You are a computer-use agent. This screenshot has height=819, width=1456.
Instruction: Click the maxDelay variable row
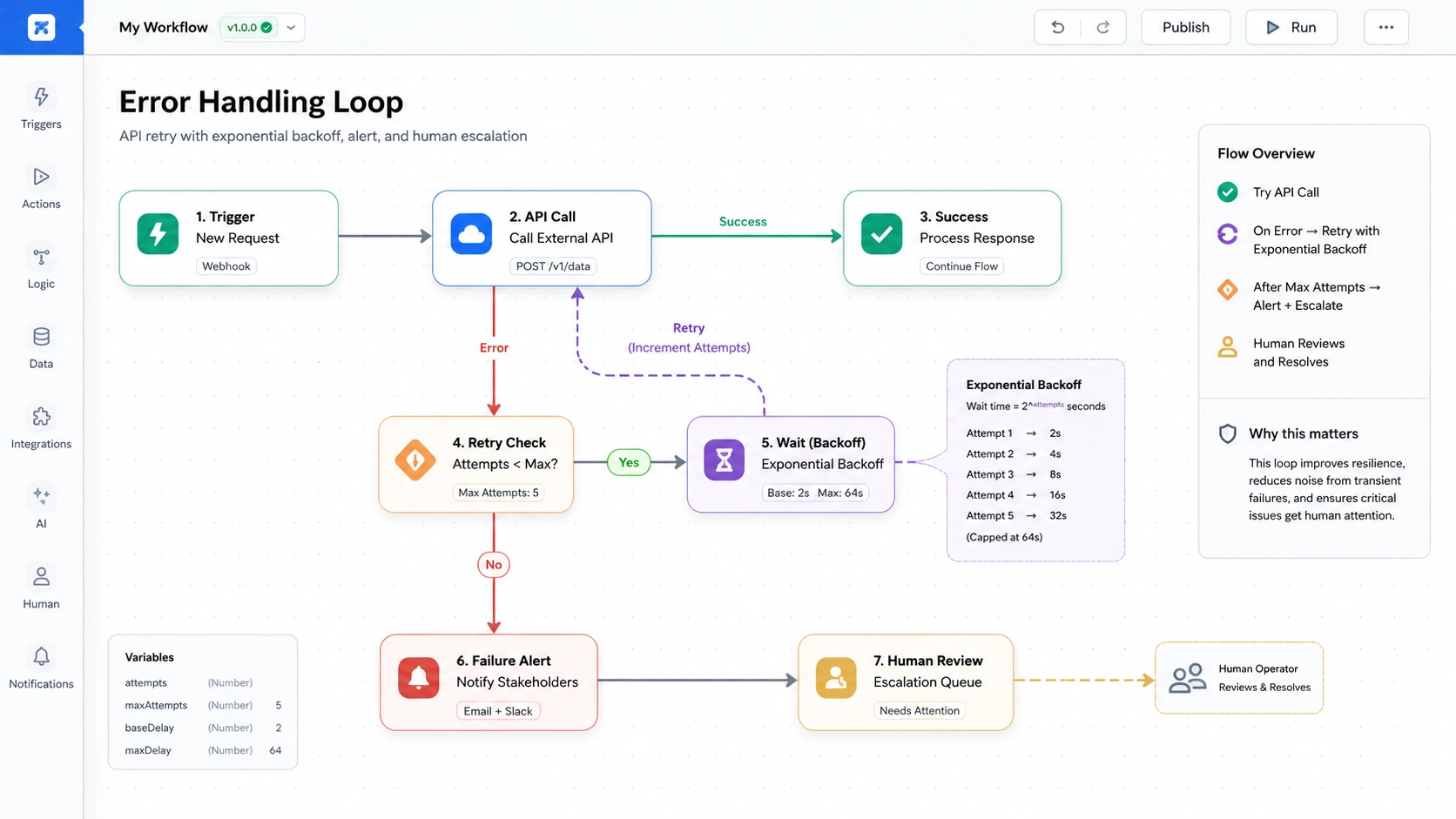(203, 751)
